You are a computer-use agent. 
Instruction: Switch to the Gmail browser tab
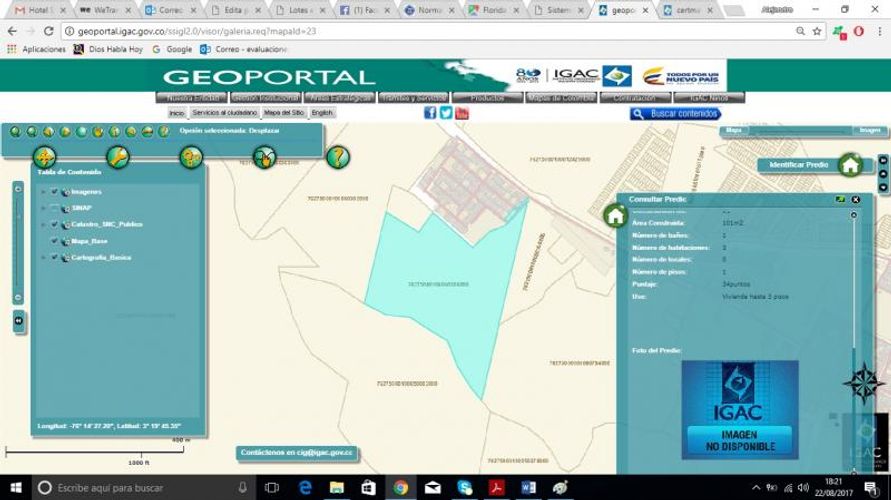pos(40,10)
